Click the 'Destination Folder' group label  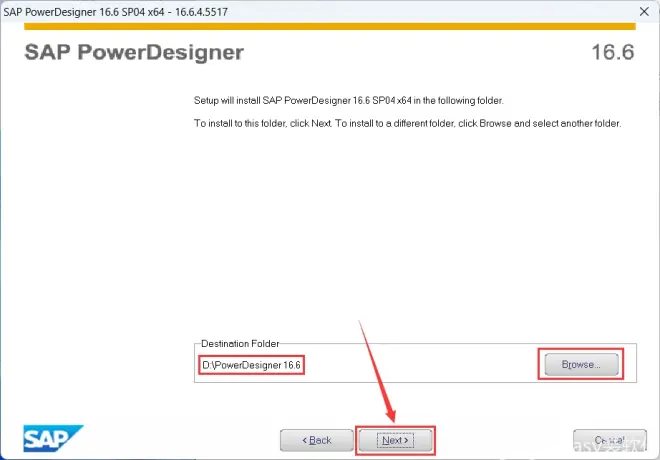click(x=240, y=343)
